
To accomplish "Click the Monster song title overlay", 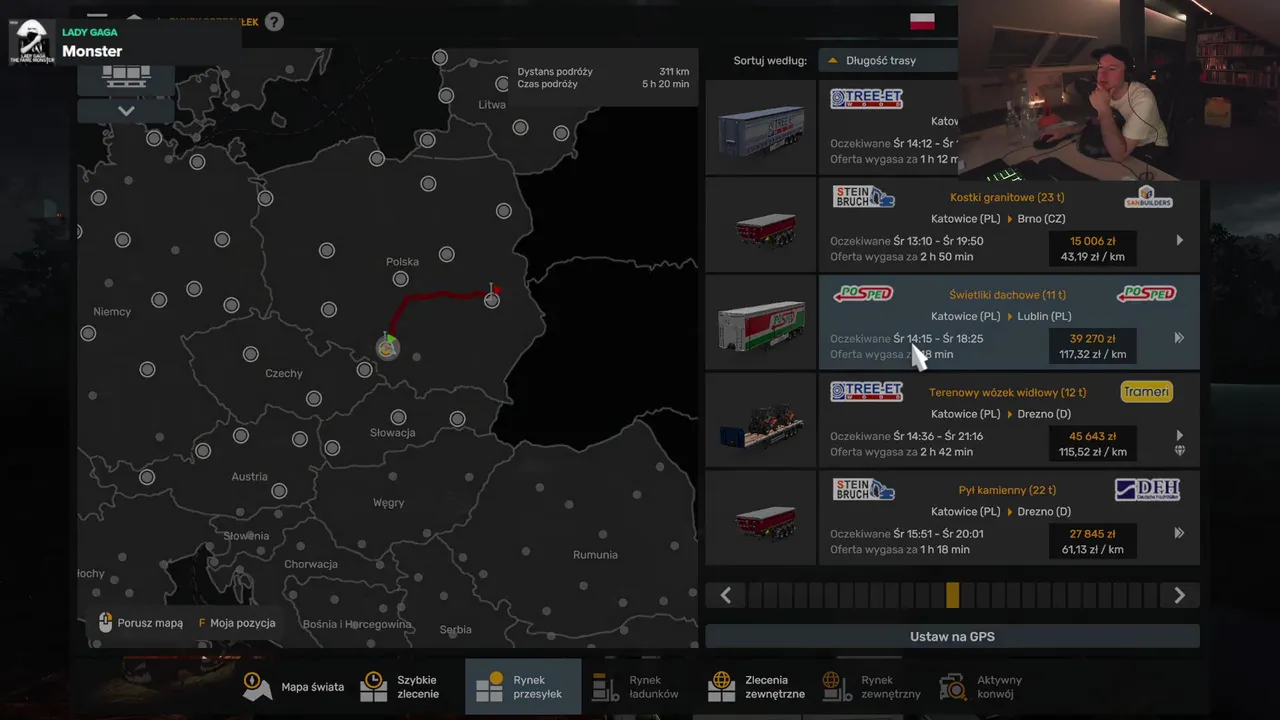I will [92, 51].
